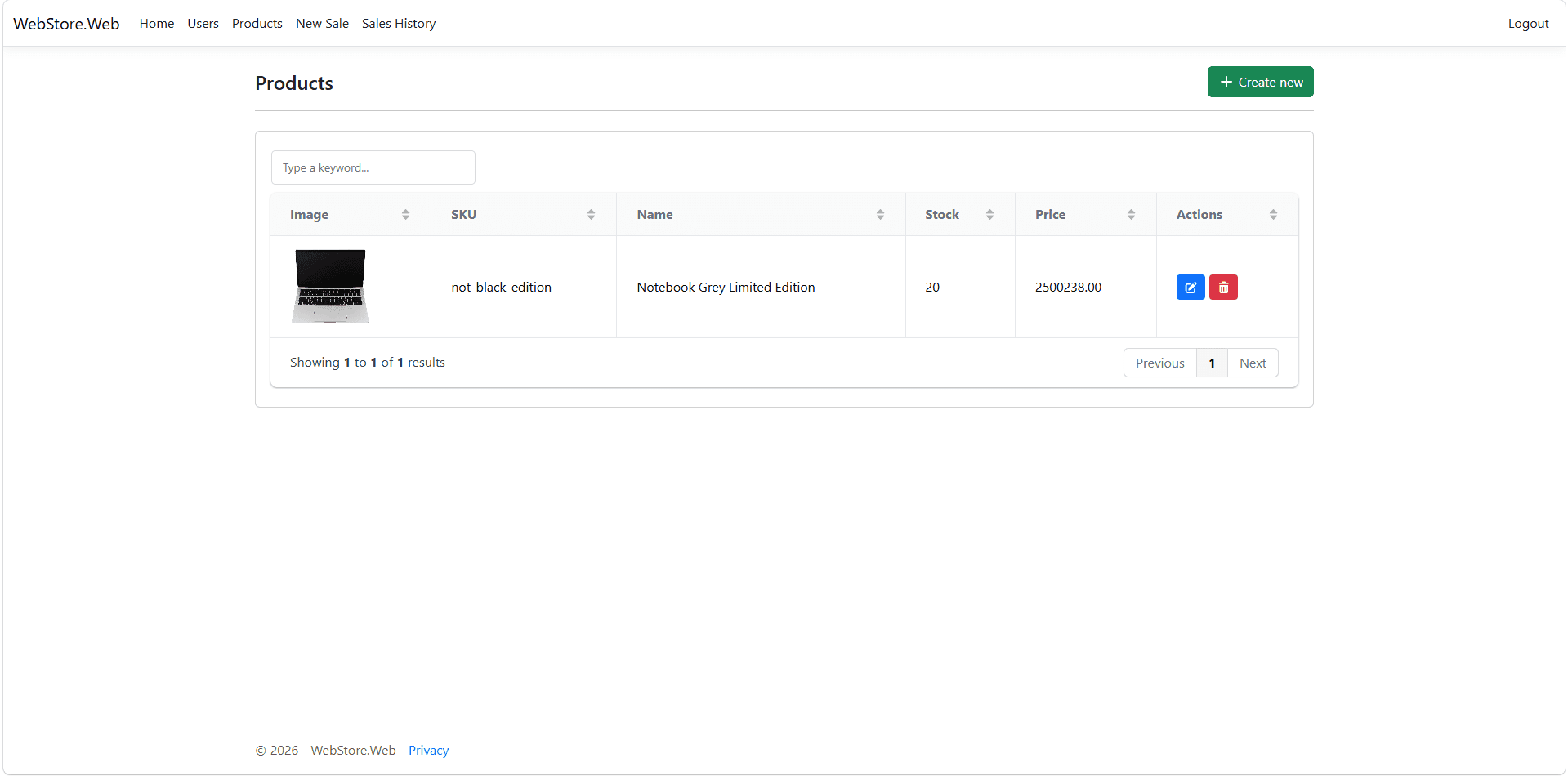Open the laptop product thumbnail

pos(330,287)
